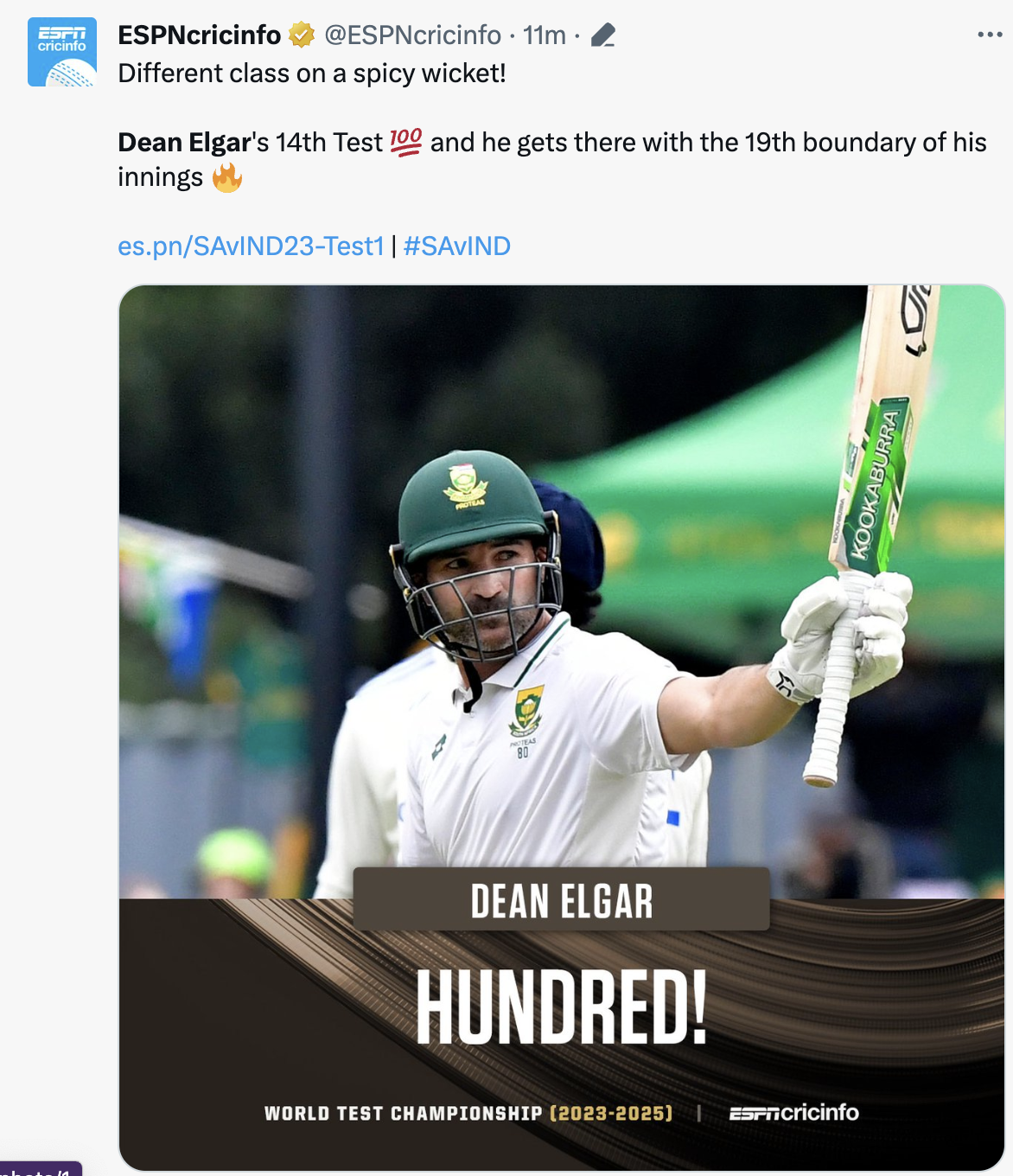Open the three-dot more options menu
1013x1176 pixels.
[x=989, y=35]
